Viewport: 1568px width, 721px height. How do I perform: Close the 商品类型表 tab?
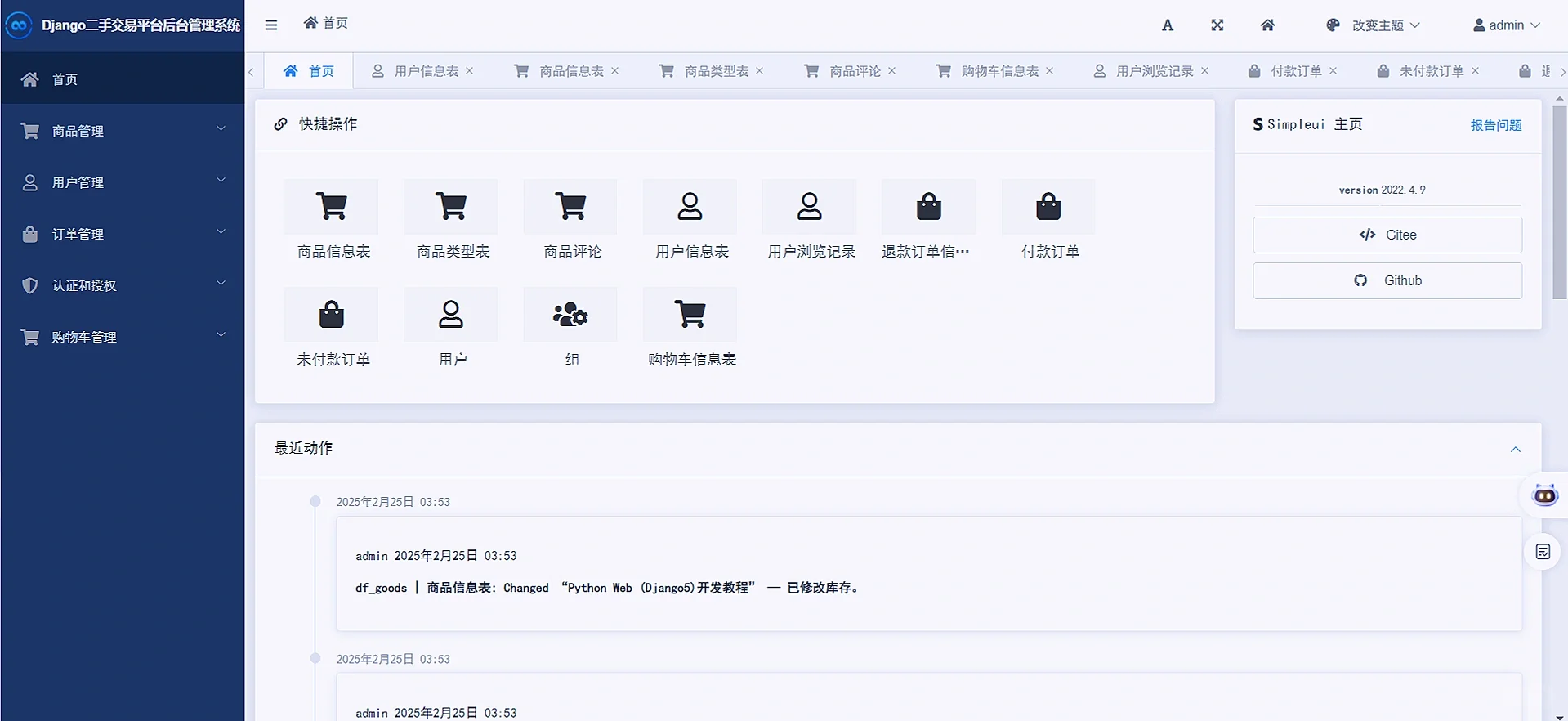[x=760, y=71]
